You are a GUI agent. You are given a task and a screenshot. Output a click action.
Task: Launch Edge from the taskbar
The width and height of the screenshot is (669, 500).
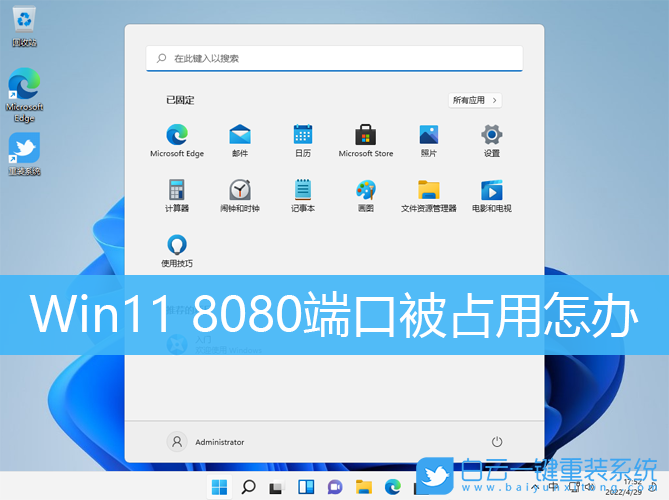coord(393,487)
